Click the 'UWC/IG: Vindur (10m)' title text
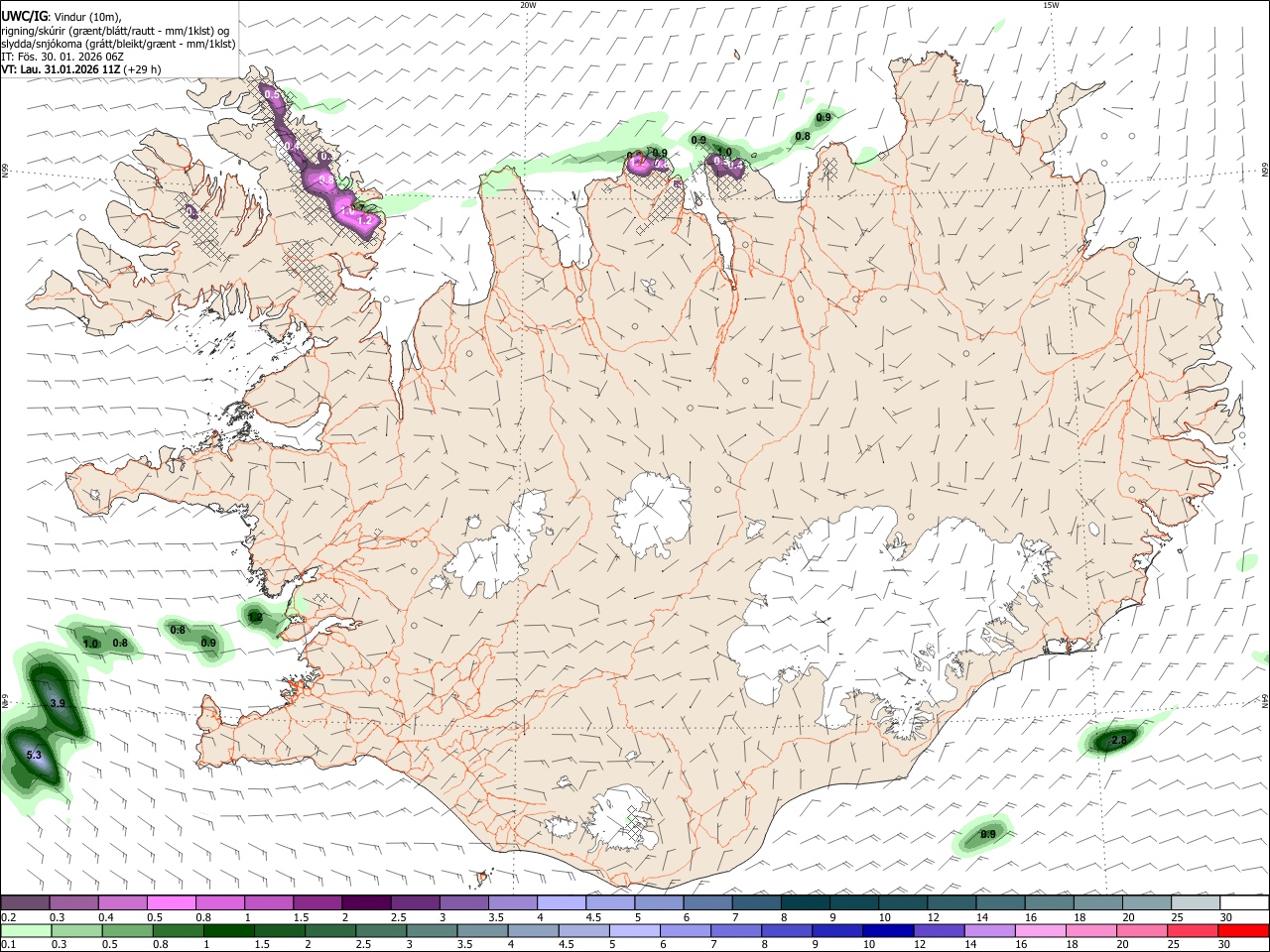This screenshot has height=952, width=1270. [x=61, y=17]
